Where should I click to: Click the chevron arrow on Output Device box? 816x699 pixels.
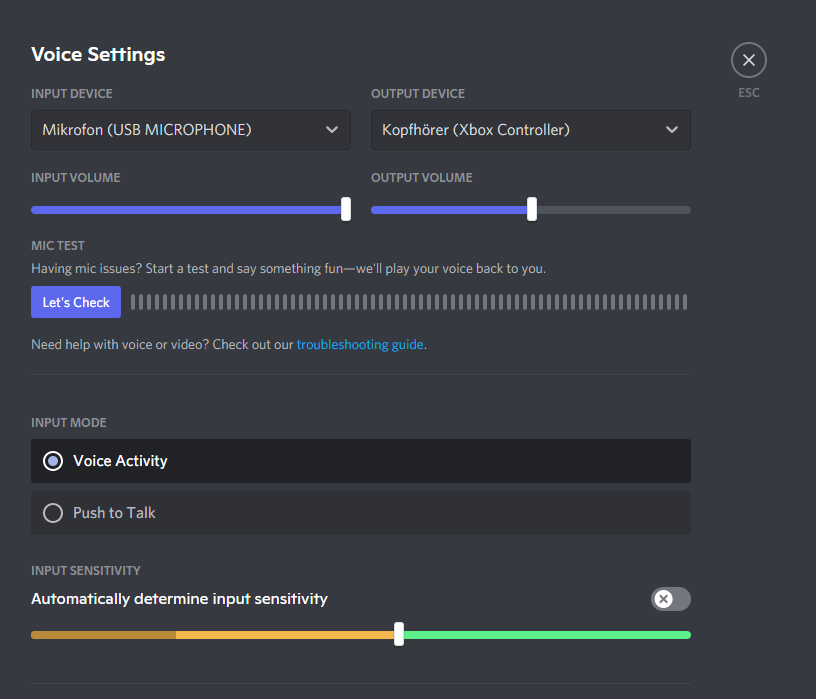[672, 130]
